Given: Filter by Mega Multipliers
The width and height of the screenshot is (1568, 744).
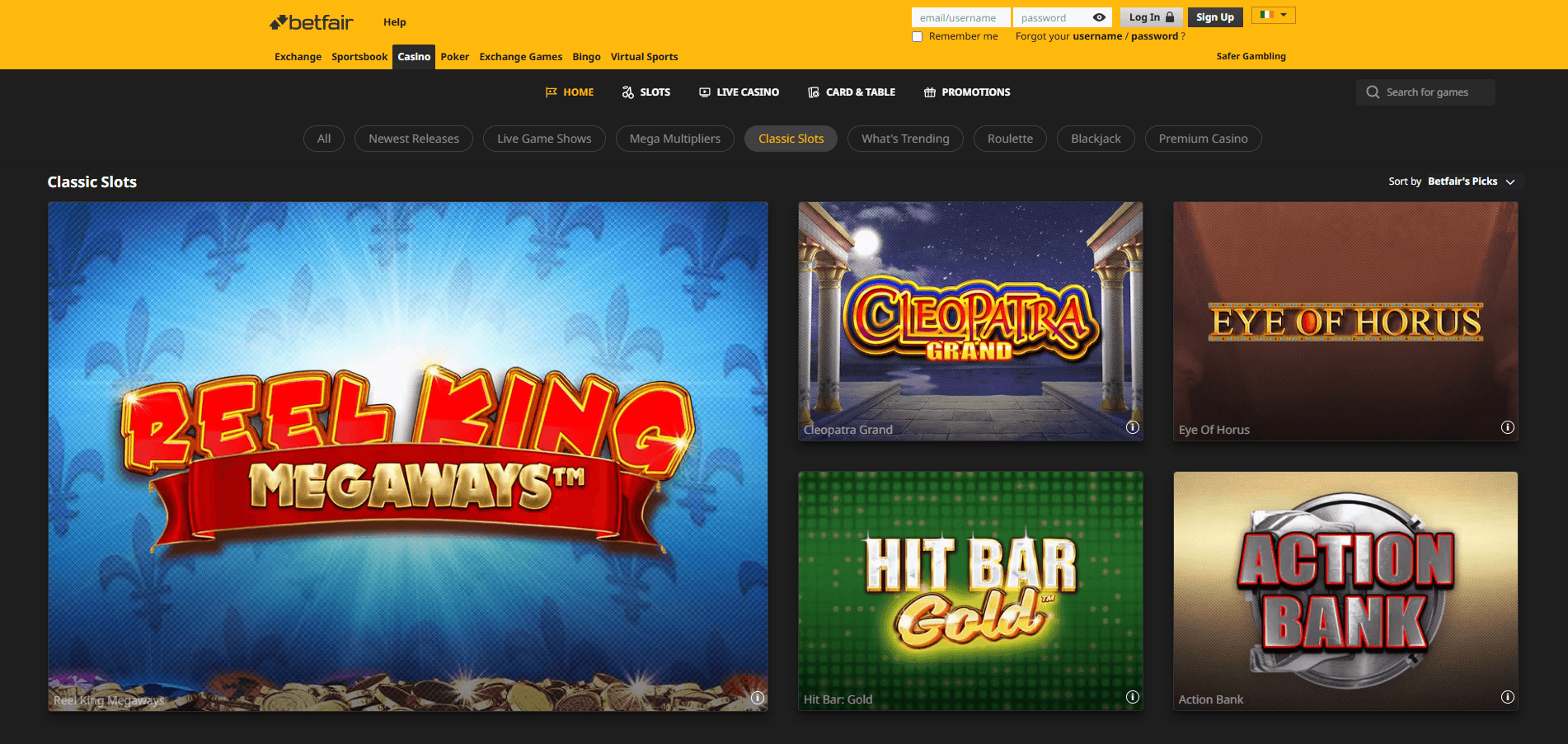Looking at the screenshot, I should pos(675,139).
